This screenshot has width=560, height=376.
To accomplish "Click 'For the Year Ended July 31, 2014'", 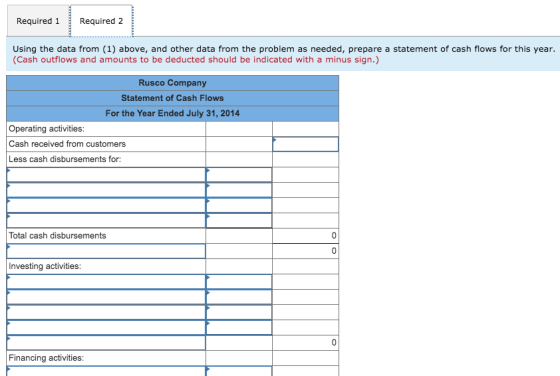I will (x=172, y=114).
